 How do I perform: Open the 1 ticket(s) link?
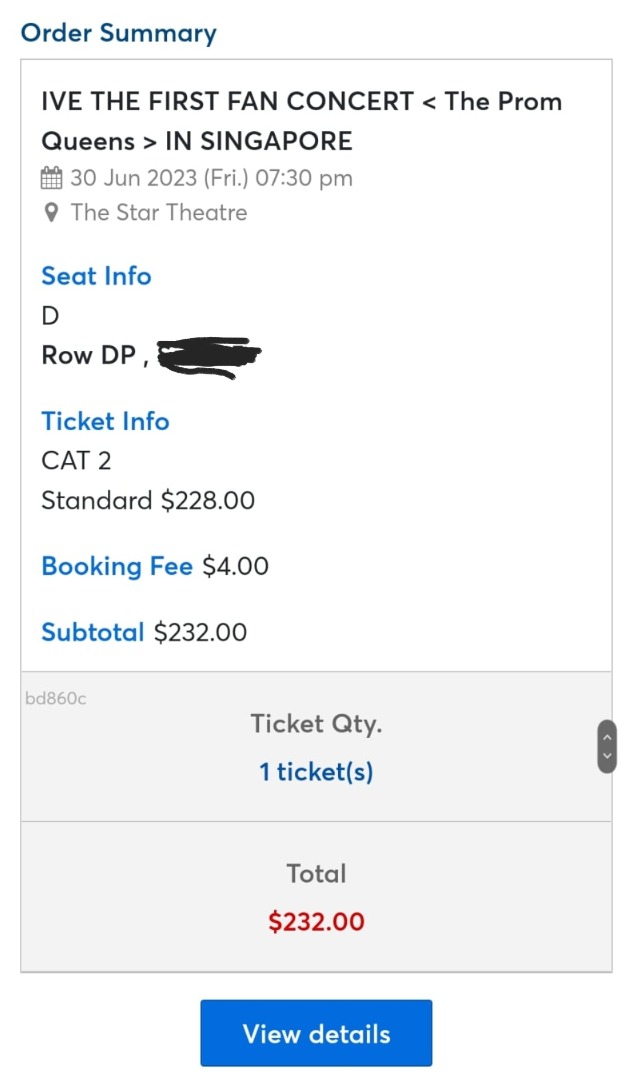[x=316, y=771]
